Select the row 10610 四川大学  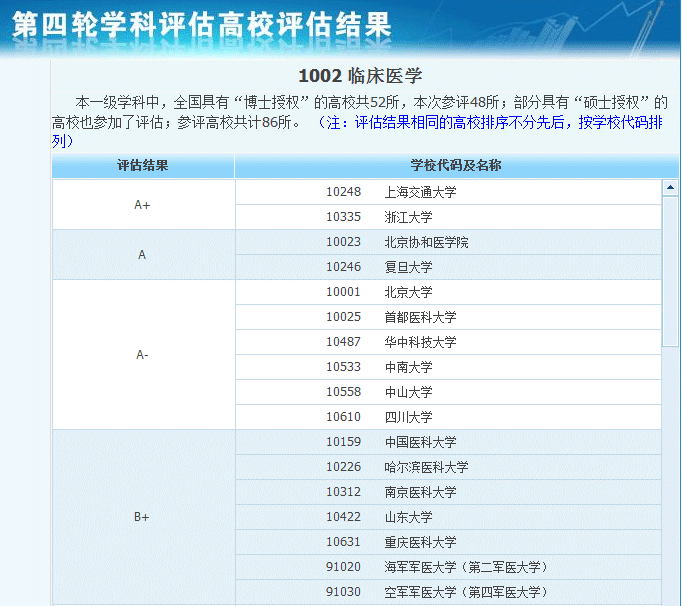[x=448, y=417]
